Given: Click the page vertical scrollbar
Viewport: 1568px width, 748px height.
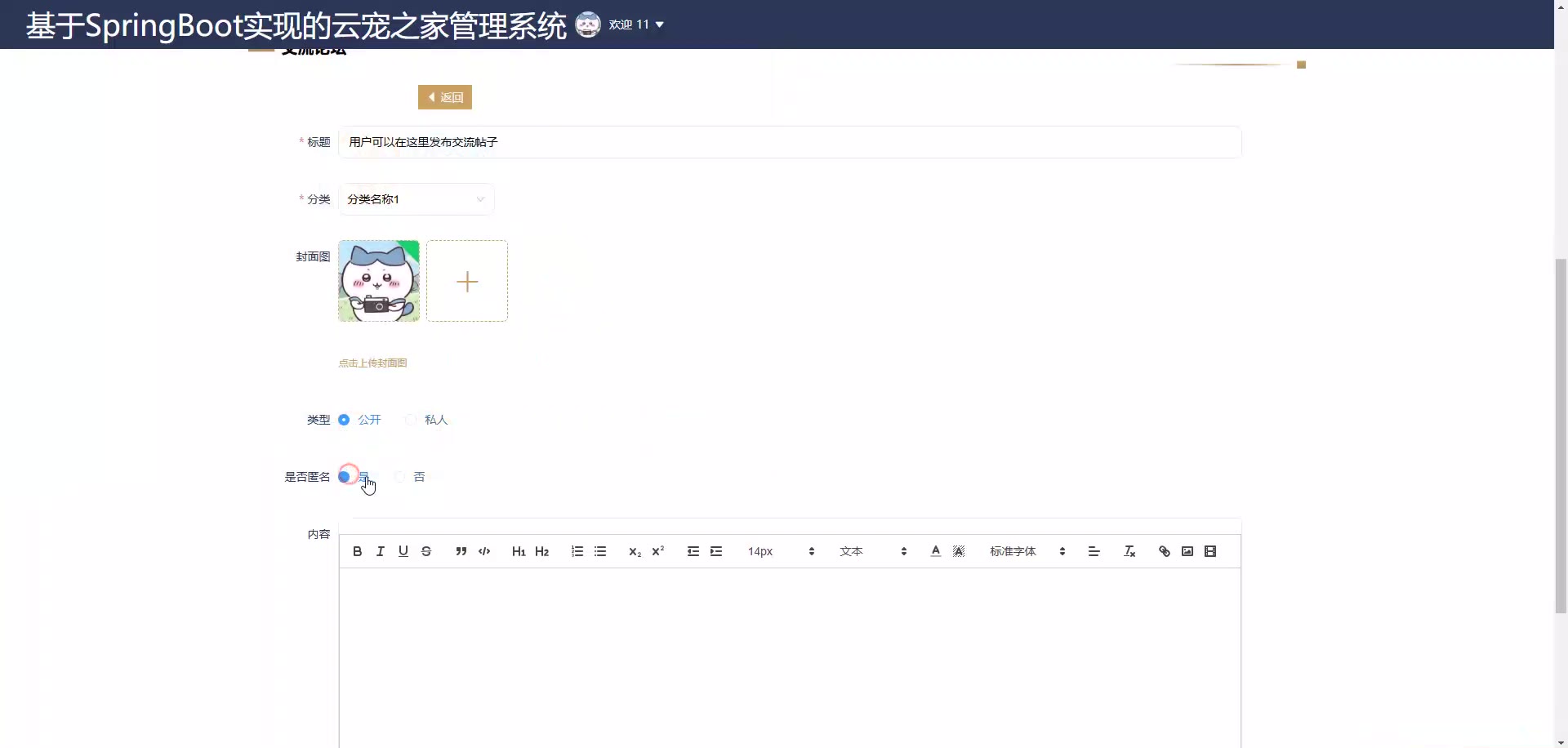Looking at the screenshot, I should 1561,435.
